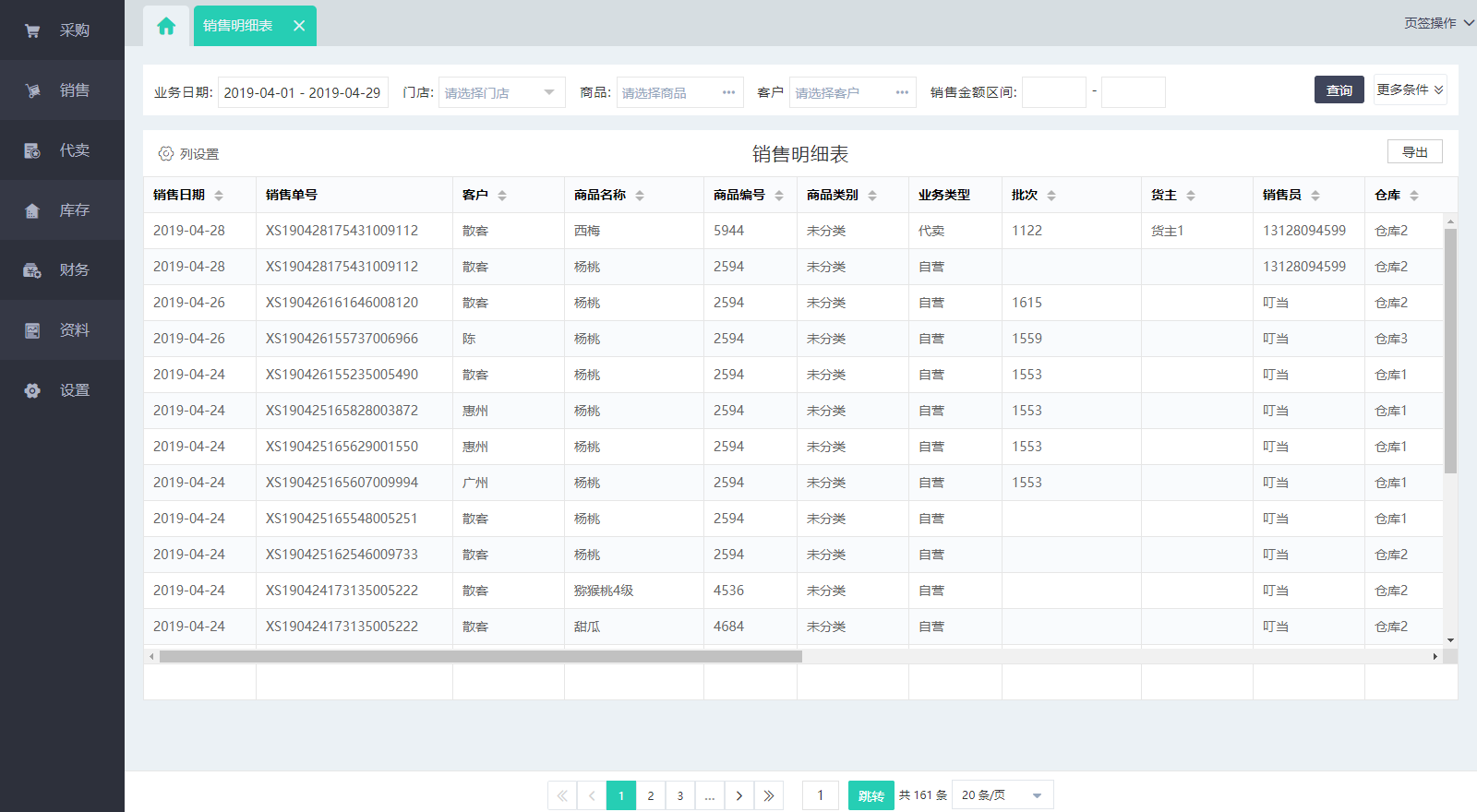1477x812 pixels.
Task: Click batch cell 1615
Action: click(x=1027, y=303)
